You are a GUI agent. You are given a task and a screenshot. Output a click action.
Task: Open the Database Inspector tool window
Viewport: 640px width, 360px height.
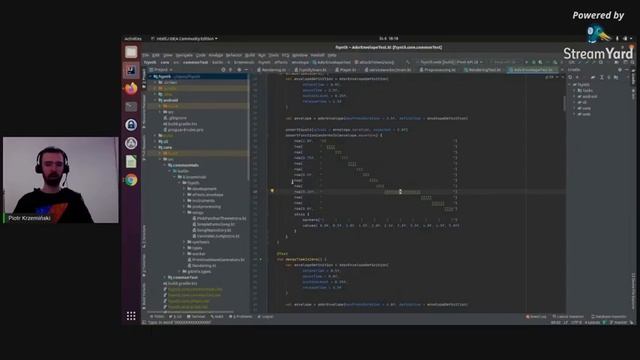609,316
